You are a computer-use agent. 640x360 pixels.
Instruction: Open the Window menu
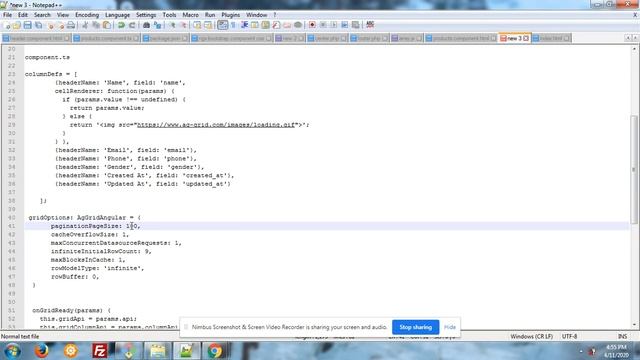tap(256, 15)
